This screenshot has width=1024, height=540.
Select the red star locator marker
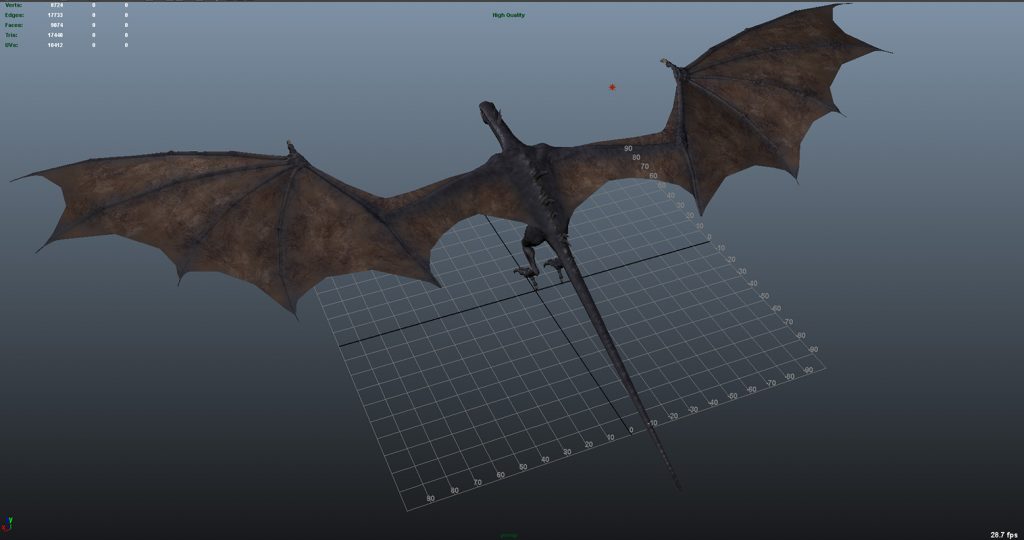tap(612, 87)
